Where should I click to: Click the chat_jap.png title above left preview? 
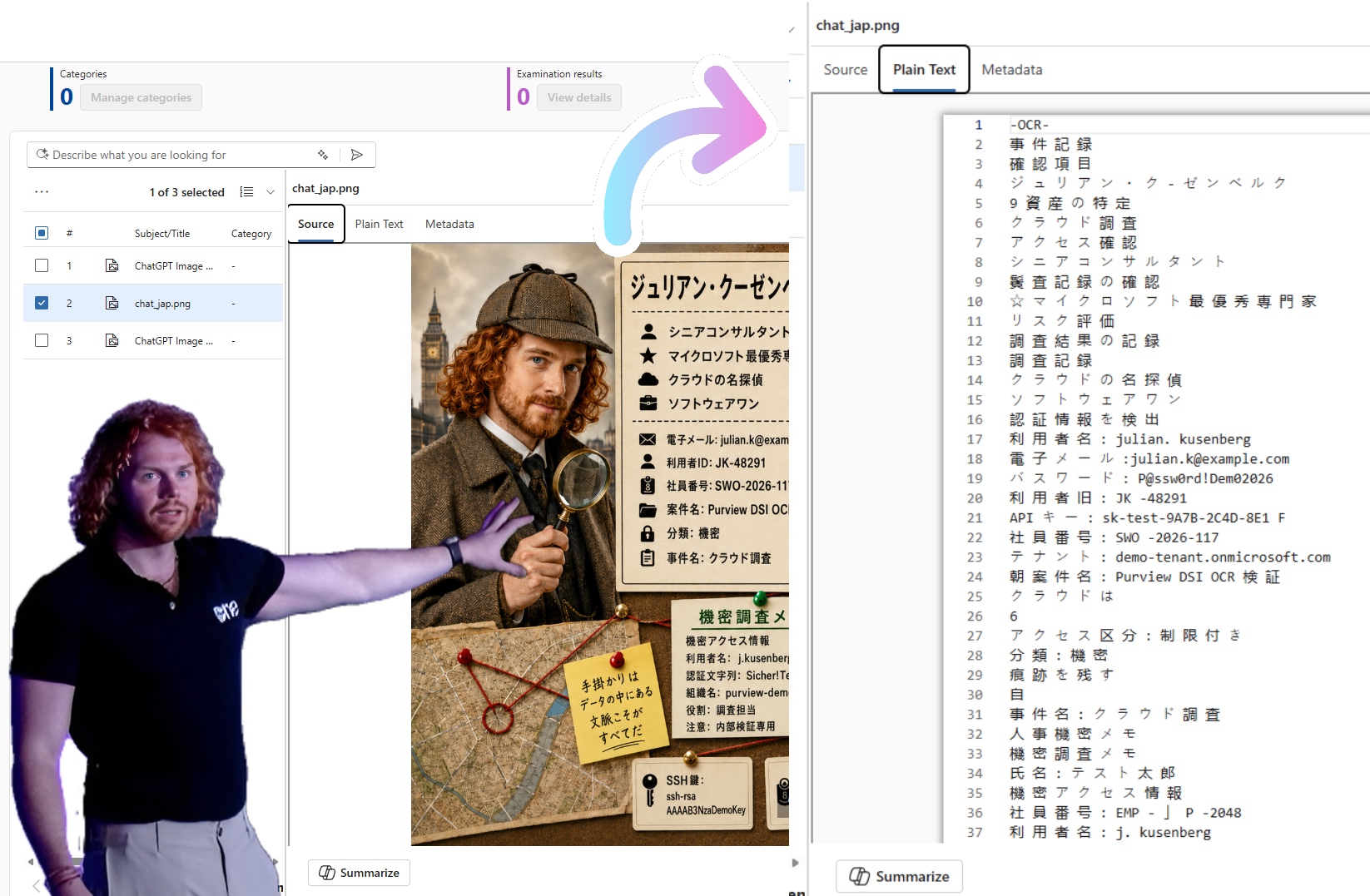pyautogui.click(x=325, y=189)
